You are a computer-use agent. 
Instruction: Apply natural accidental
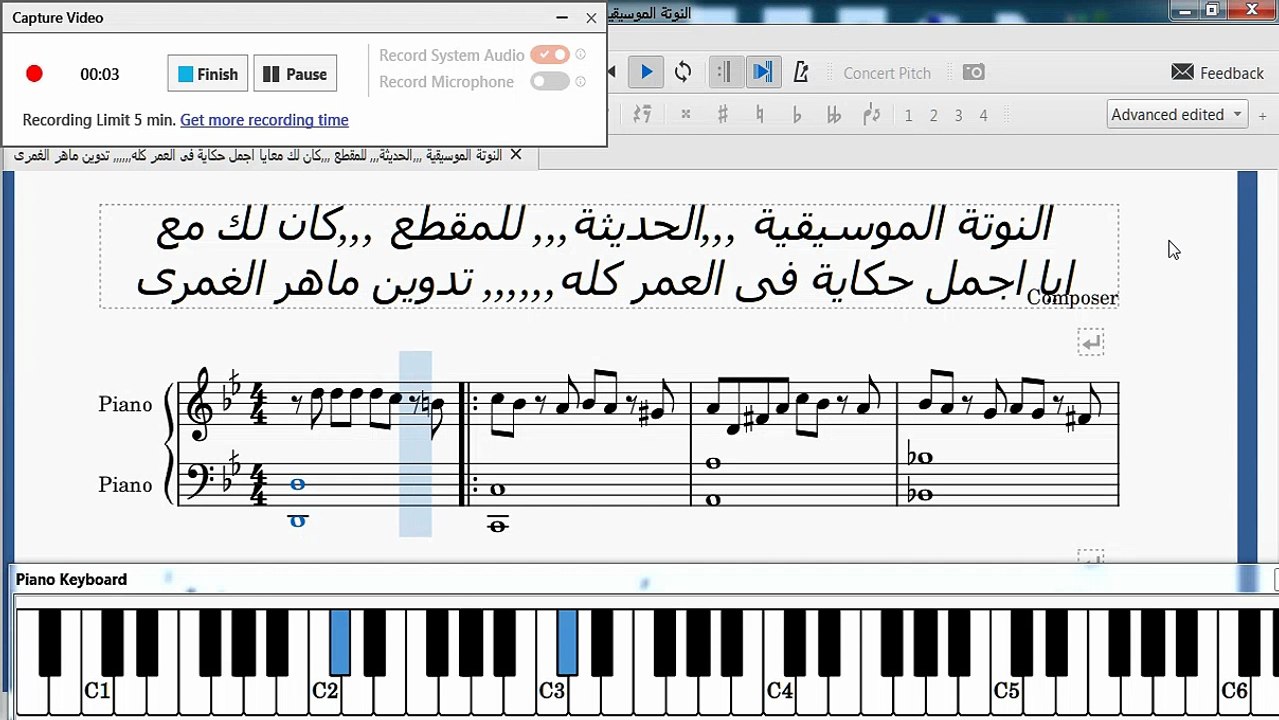point(759,115)
